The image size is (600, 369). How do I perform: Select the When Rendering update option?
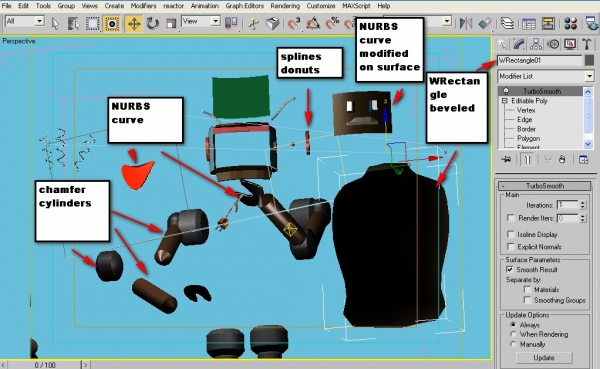513,334
